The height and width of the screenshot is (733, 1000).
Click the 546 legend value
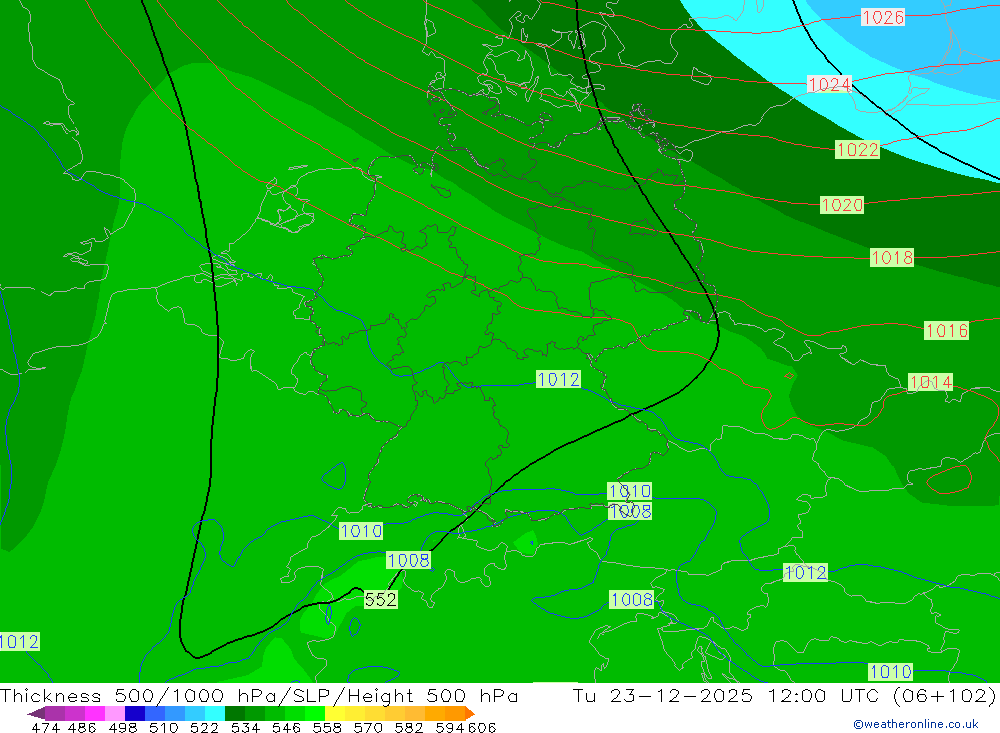286,727
